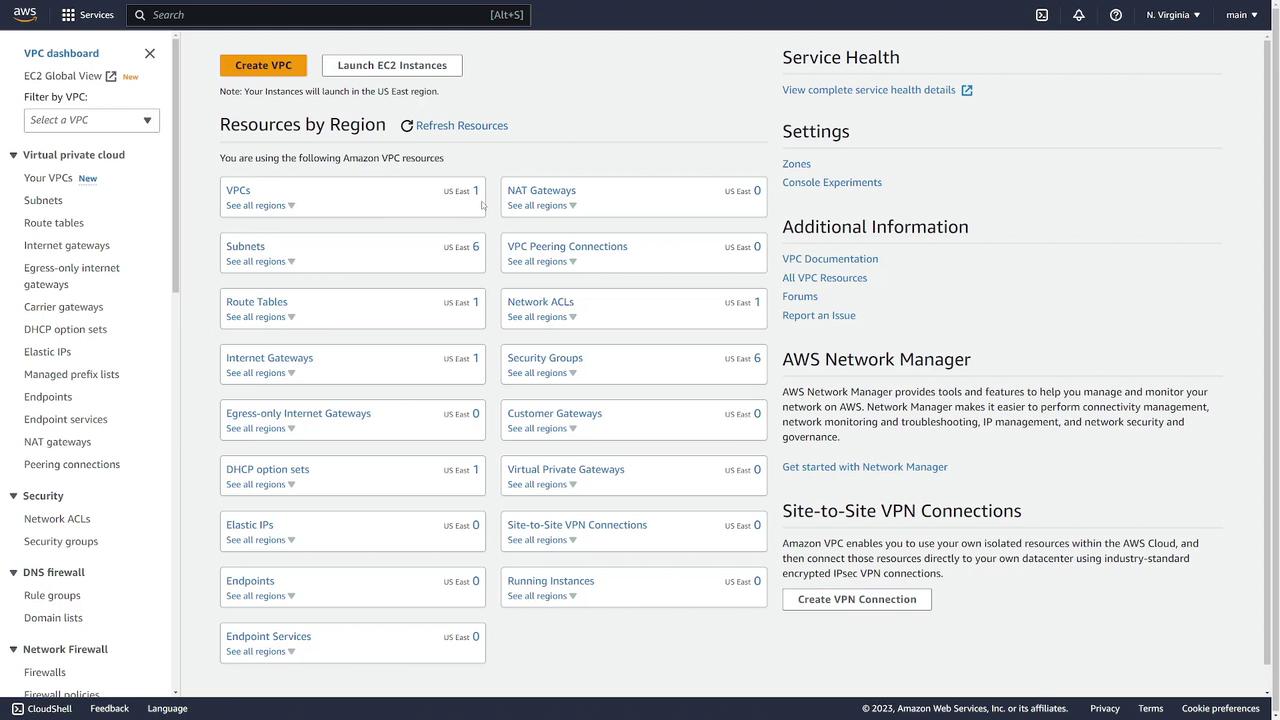Collapse the DNS firewall section
Screen dimensions: 1280x720
(14, 573)
